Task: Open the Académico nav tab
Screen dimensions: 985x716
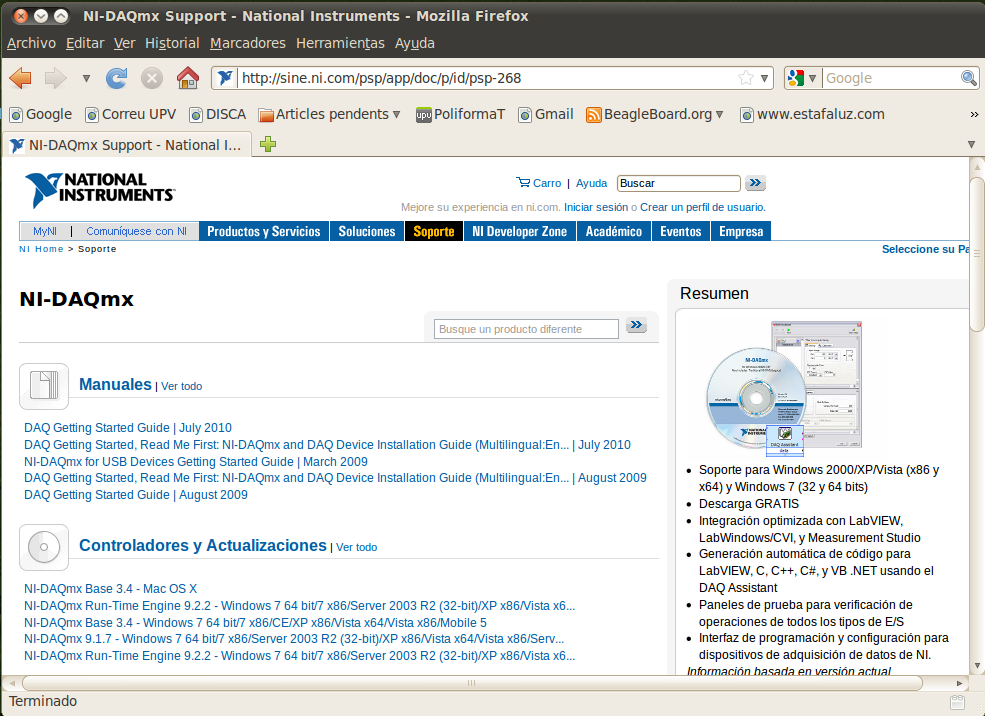Action: [614, 231]
